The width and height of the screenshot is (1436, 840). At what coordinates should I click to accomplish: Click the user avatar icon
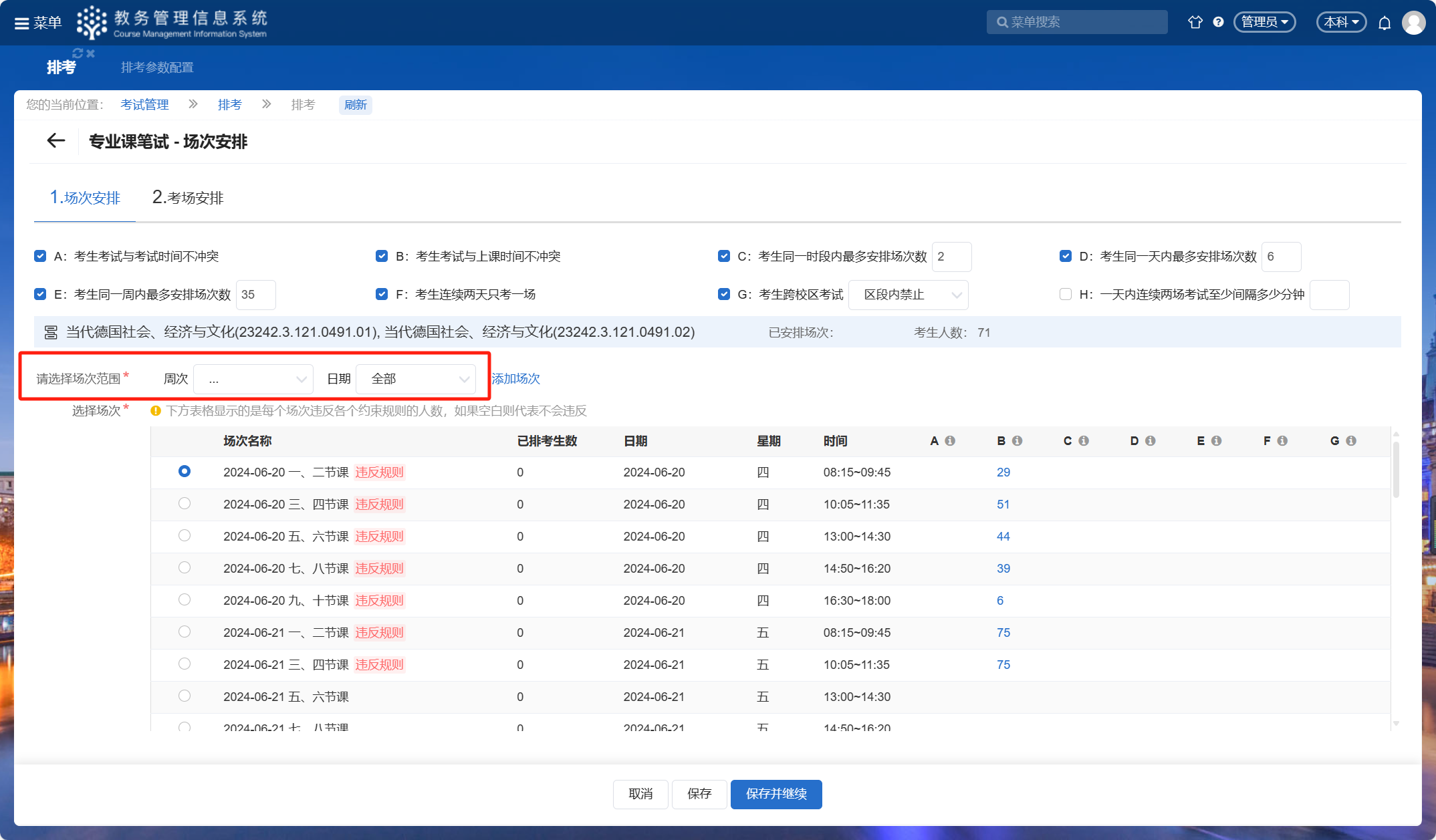pos(1413,23)
